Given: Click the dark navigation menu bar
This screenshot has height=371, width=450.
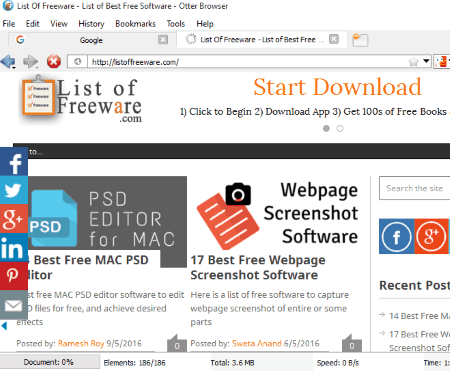Looking at the screenshot, I should pyautogui.click(x=232, y=151).
